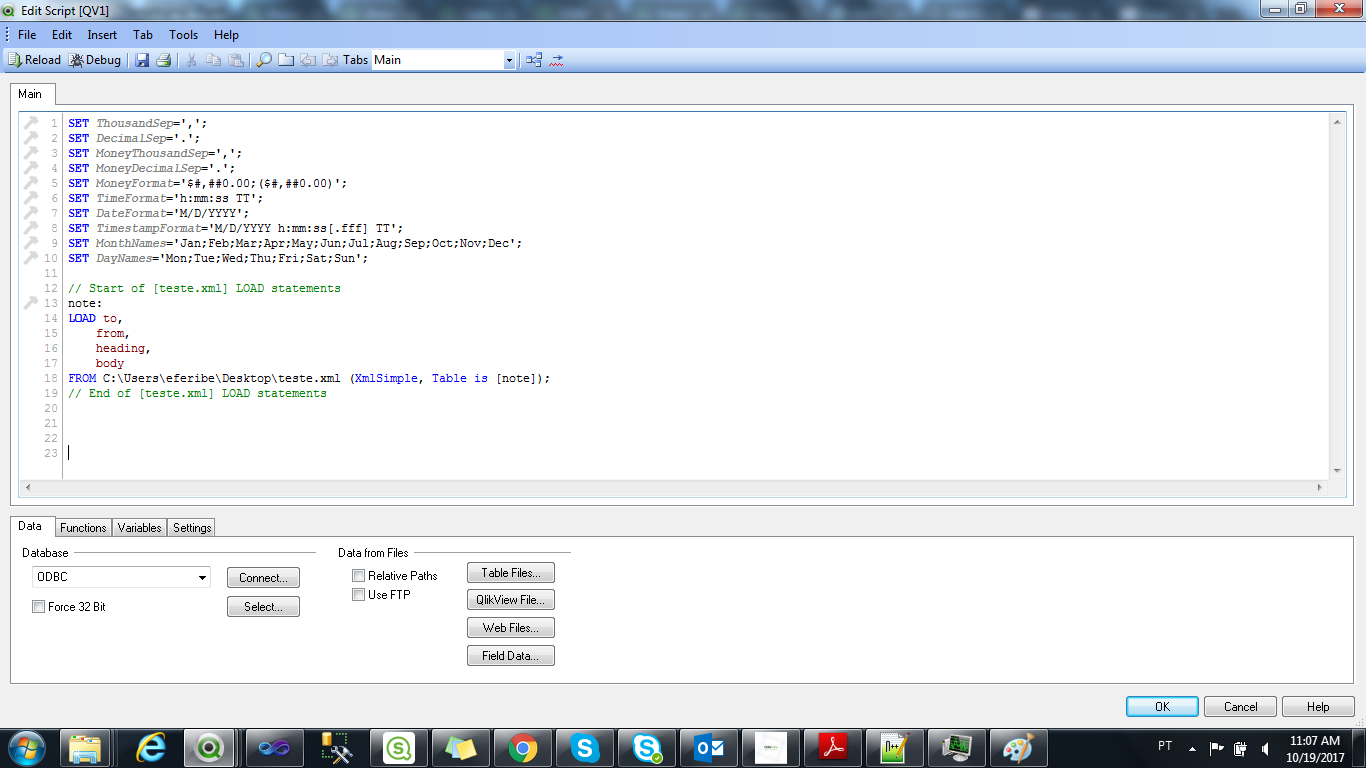Add a new script tab icon
The width and height of the screenshot is (1366, 768).
(286, 60)
